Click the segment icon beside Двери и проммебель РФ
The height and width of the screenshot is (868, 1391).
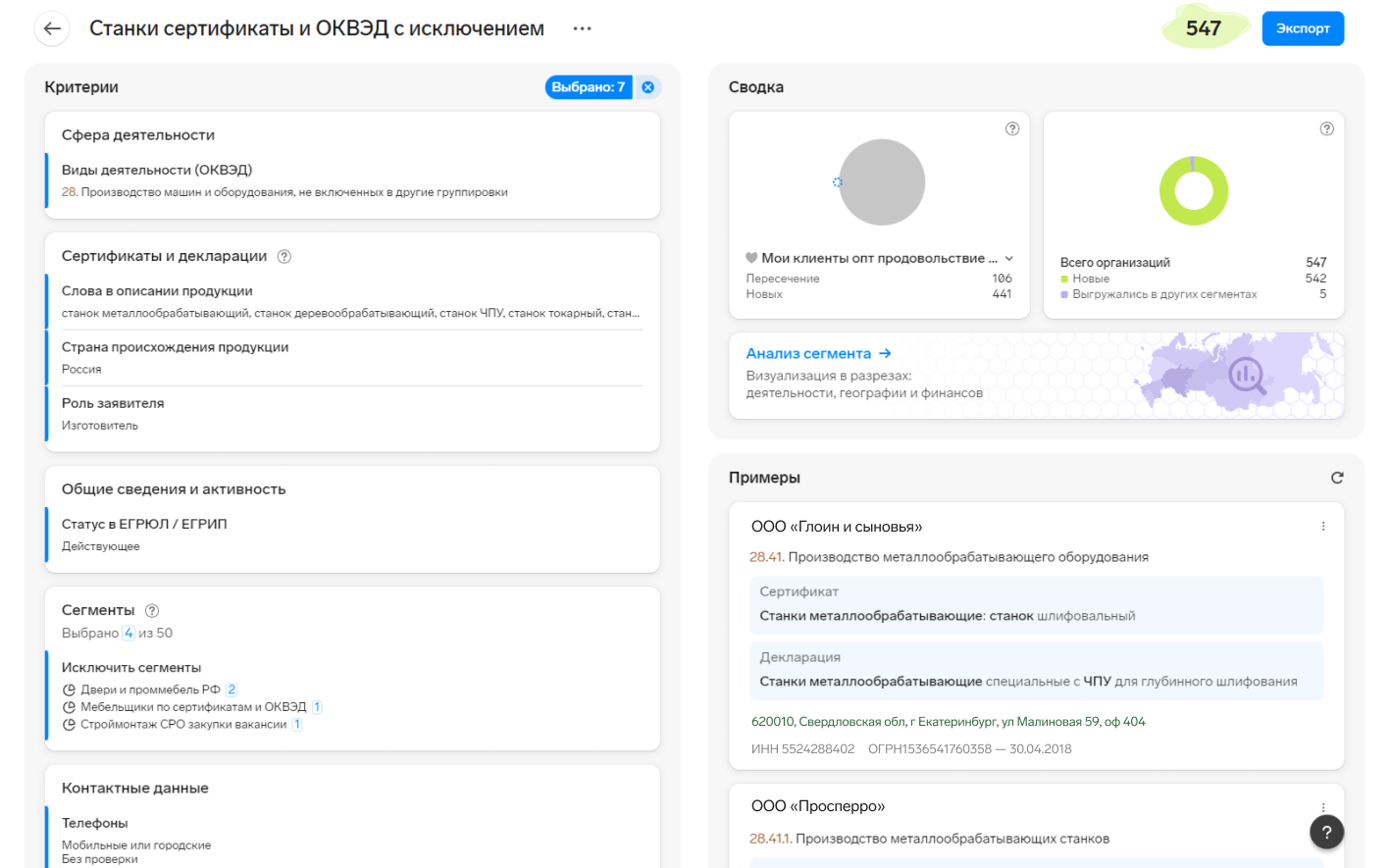(x=69, y=689)
